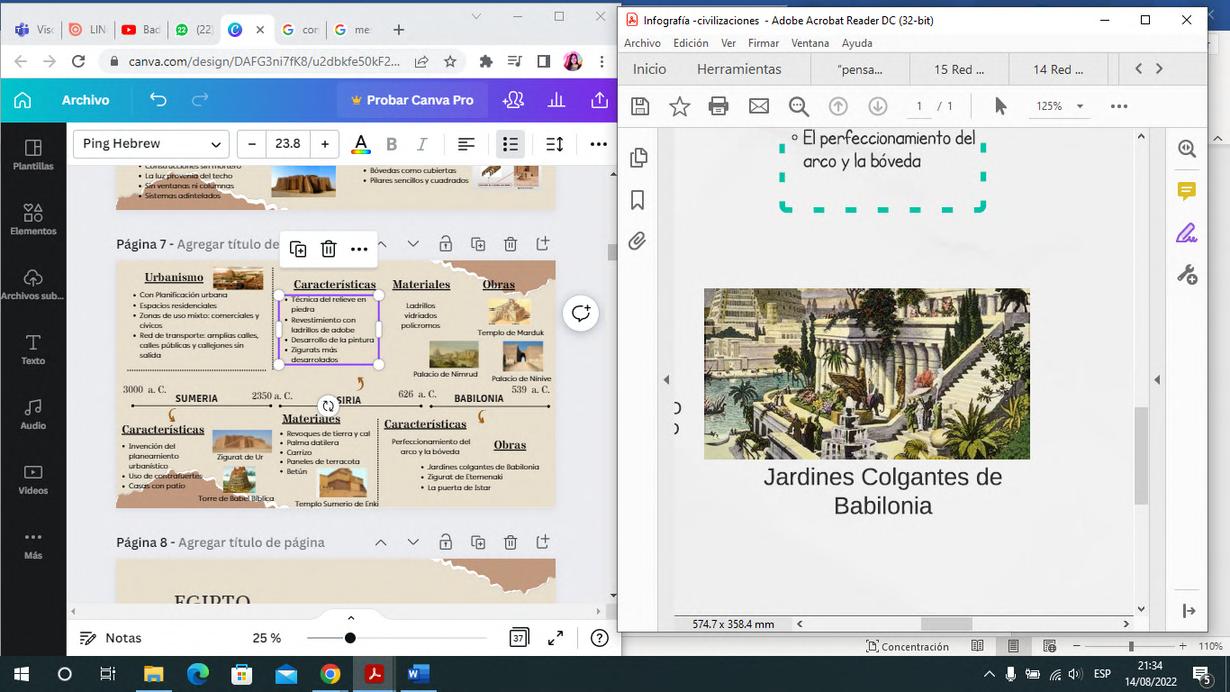Open the 125% zoom level dropdown in Acrobat
This screenshot has height=692, width=1230.
1079,106
